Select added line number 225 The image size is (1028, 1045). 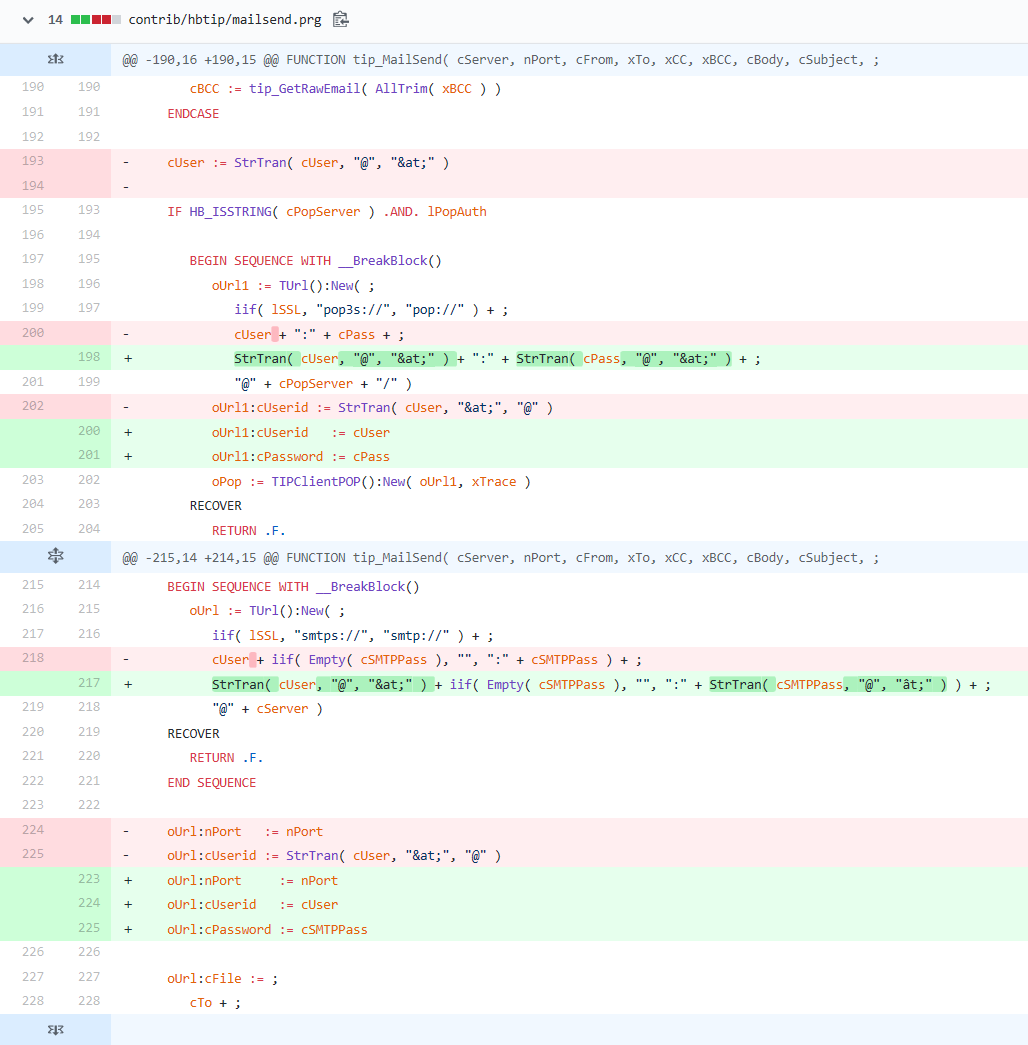pos(89,930)
